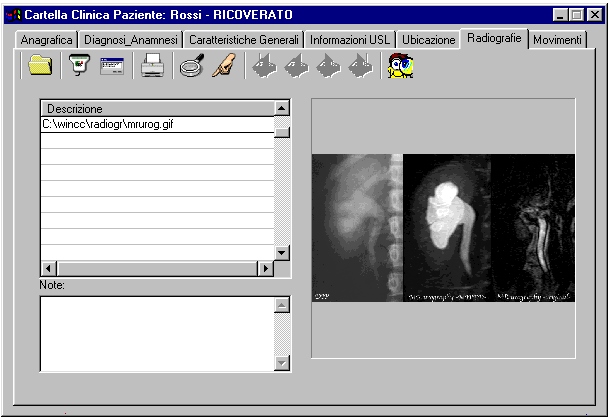The height and width of the screenshot is (420, 610).
Task: Select the magnifying glass search icon
Action: coord(192,65)
